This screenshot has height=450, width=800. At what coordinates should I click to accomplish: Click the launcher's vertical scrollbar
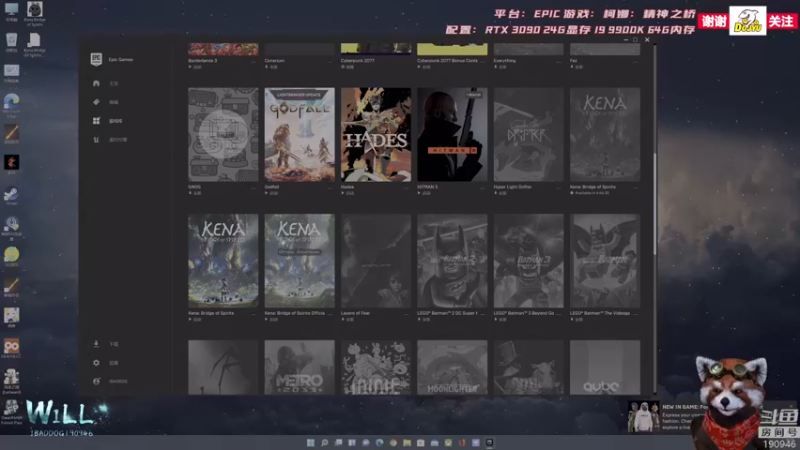[x=655, y=203]
